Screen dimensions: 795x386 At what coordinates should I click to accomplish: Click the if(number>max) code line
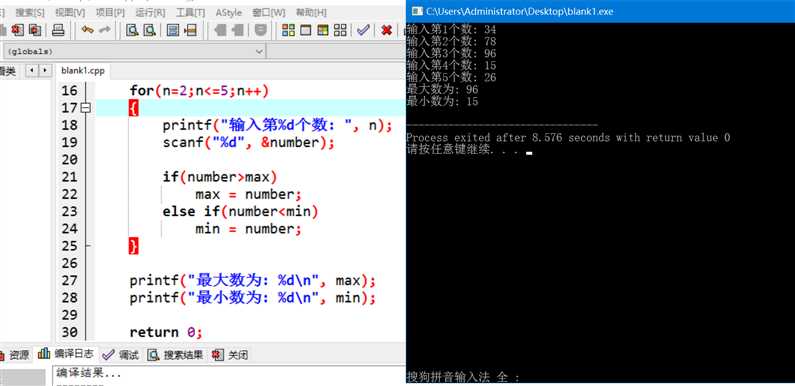(x=220, y=177)
